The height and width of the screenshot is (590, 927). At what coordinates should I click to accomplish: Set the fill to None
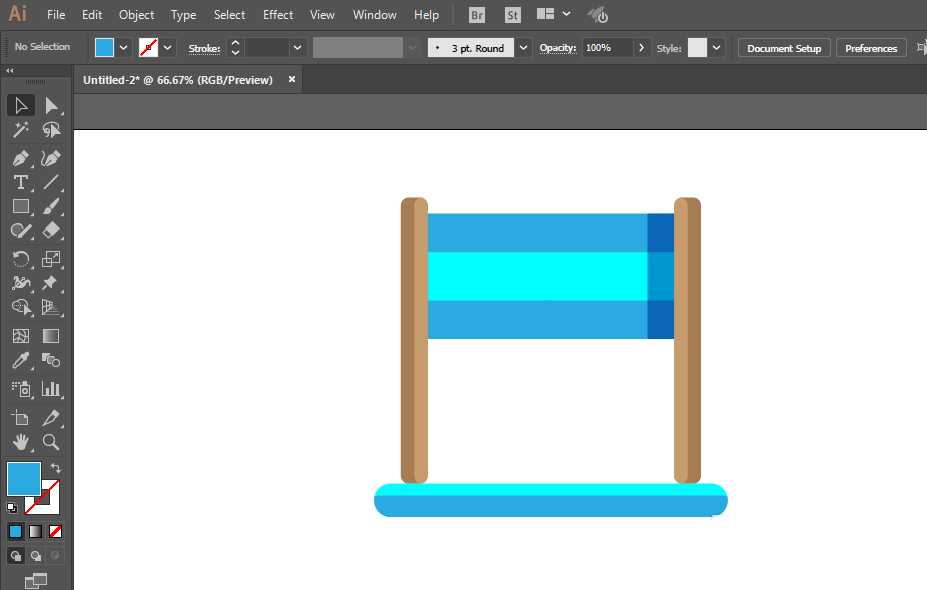pyautogui.click(x=56, y=531)
